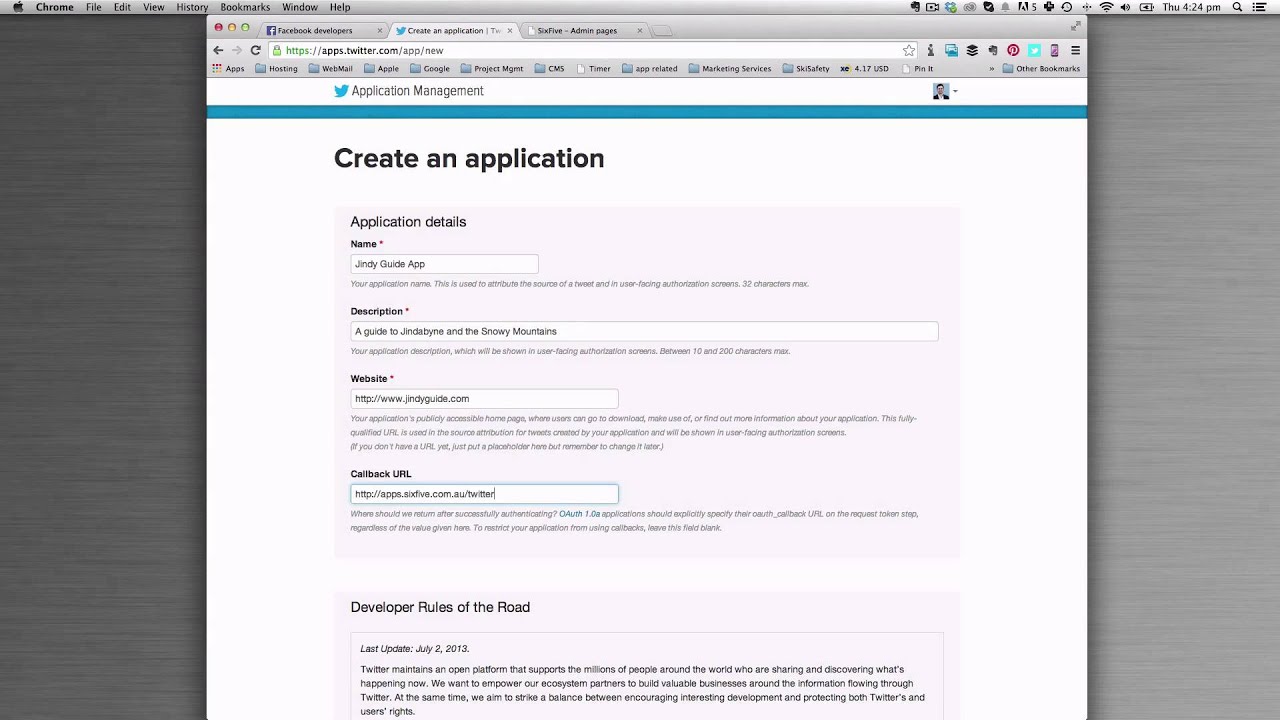Open the Project Mgmt bookmarks folder

(x=492, y=69)
